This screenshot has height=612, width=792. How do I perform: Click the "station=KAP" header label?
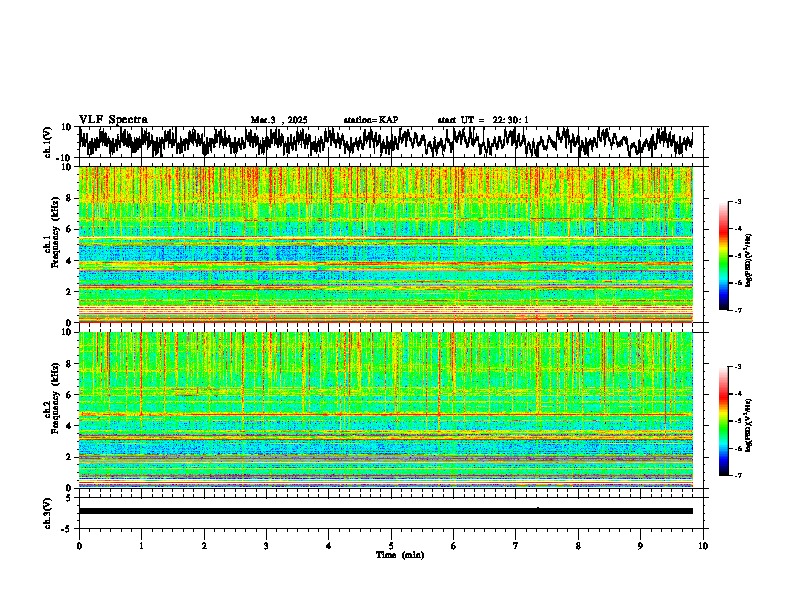tap(371, 120)
